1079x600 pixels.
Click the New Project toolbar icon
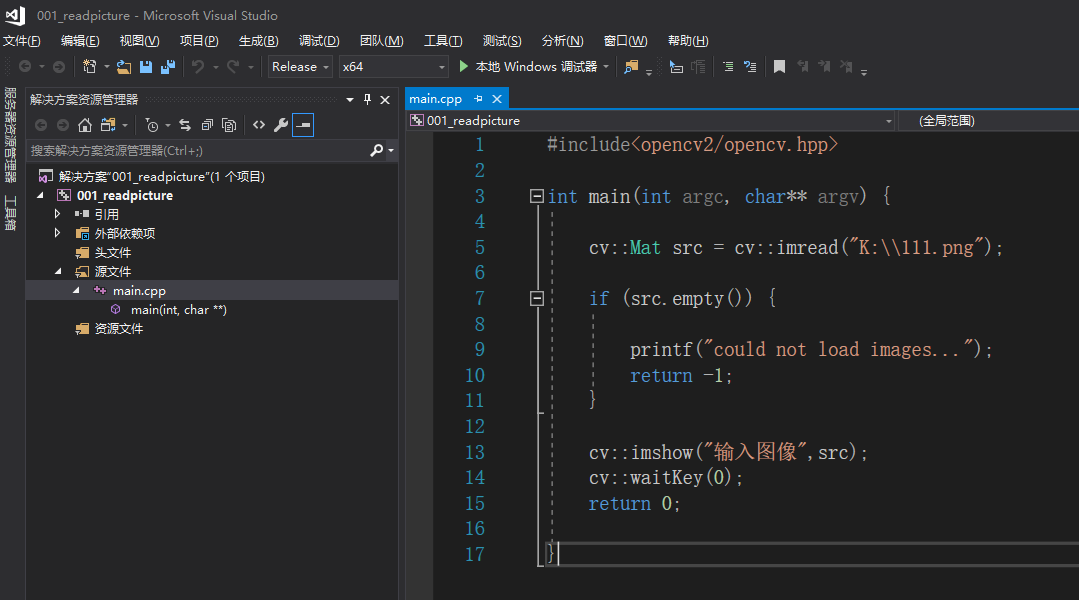pos(89,67)
